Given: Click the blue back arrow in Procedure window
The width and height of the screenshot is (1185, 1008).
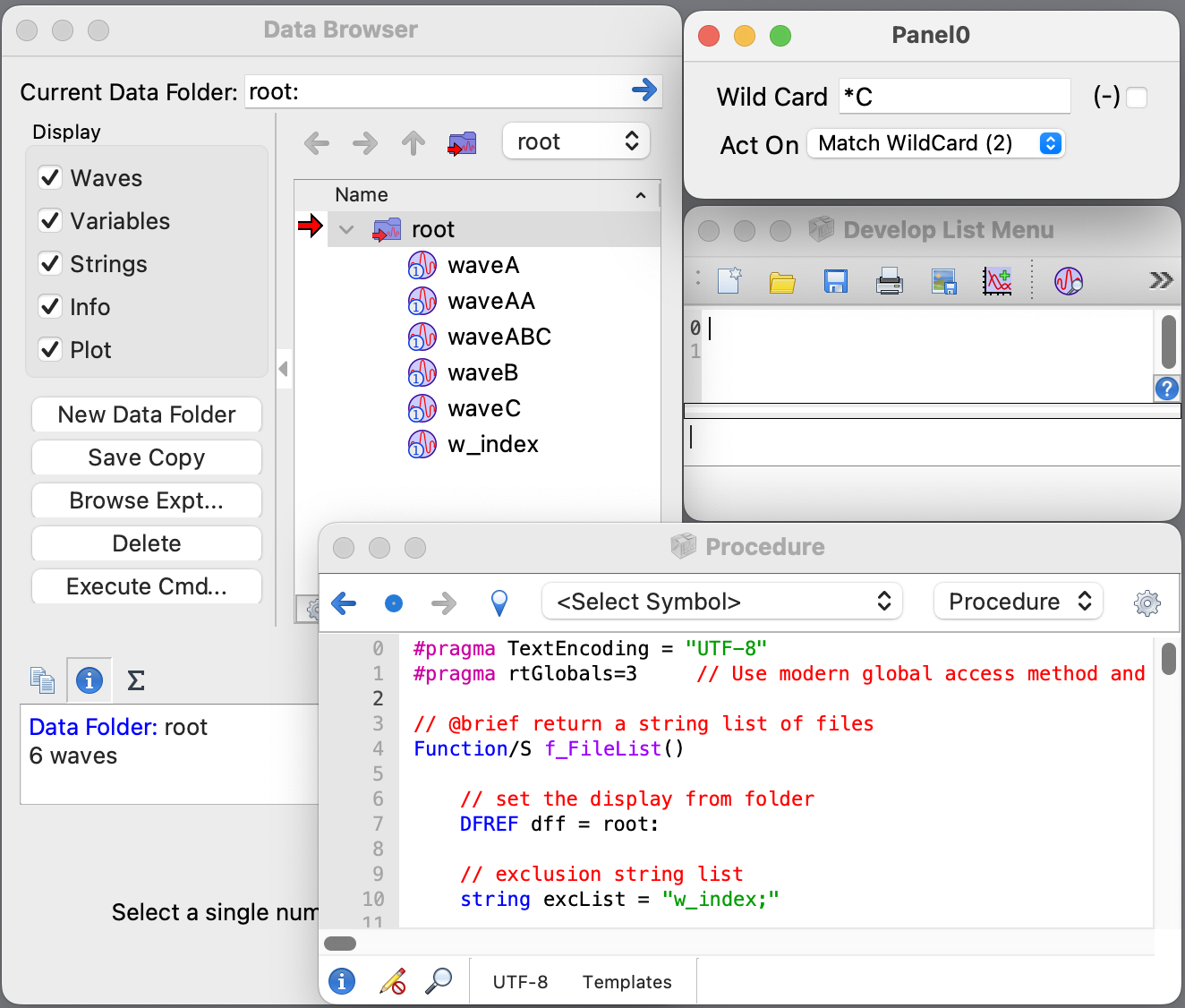Looking at the screenshot, I should pos(344,602).
